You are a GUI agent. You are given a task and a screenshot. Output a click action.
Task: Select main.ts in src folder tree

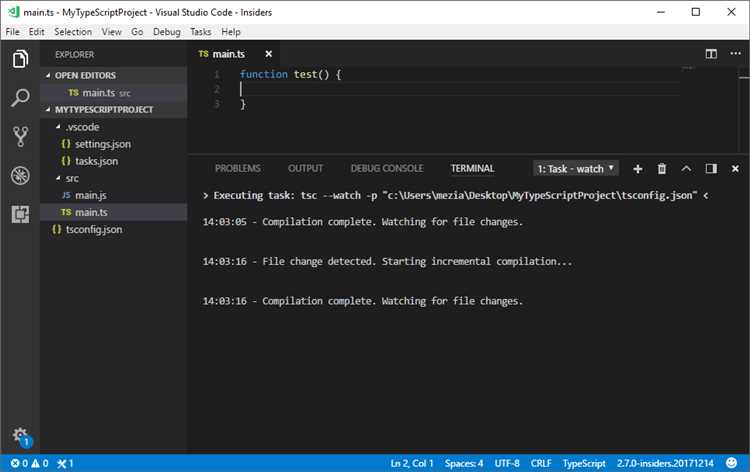pos(114,213)
